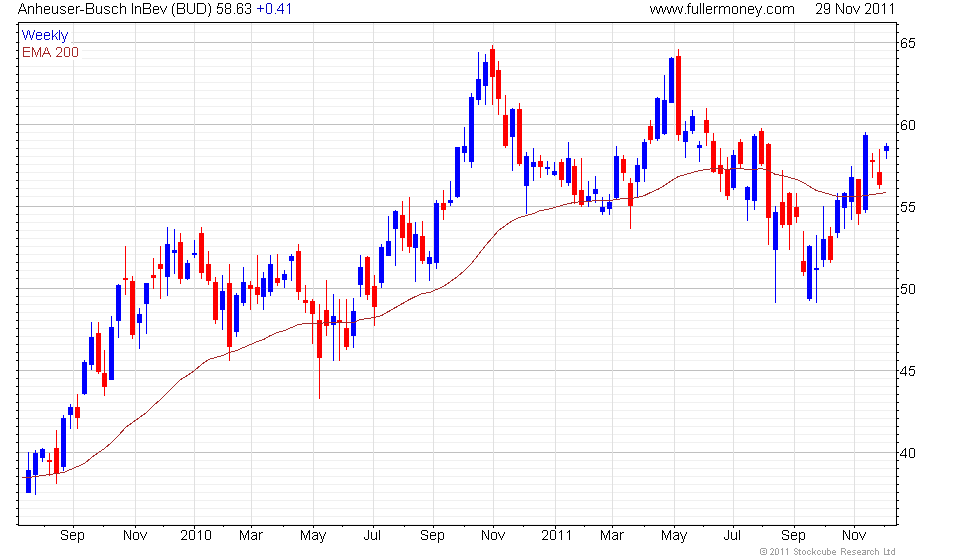Click the 'EMA 200' legend label
This screenshot has height=560, width=980.
click(x=50, y=52)
